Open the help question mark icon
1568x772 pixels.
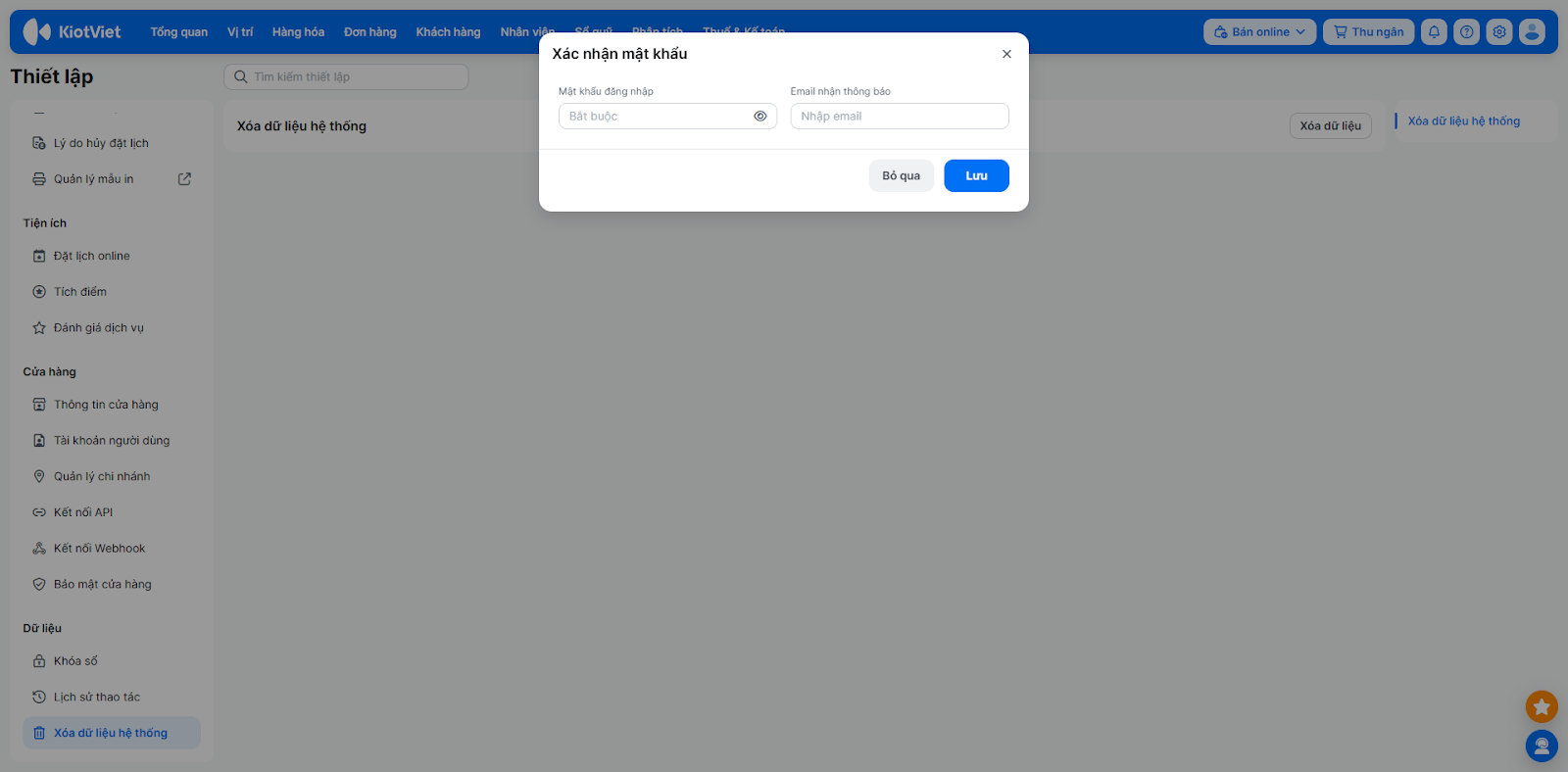(1466, 32)
